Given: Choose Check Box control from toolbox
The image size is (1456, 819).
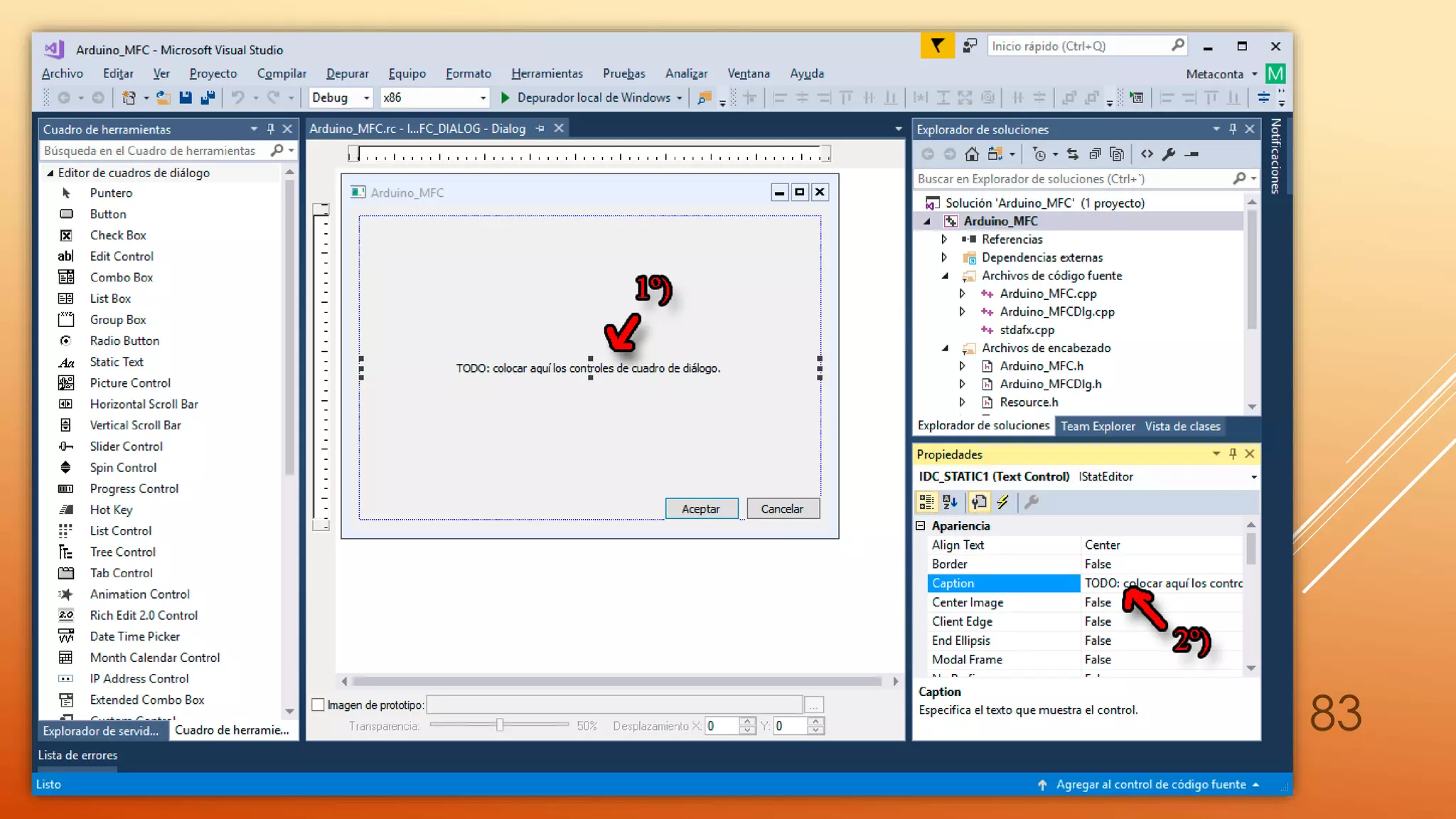Looking at the screenshot, I should 118,235.
